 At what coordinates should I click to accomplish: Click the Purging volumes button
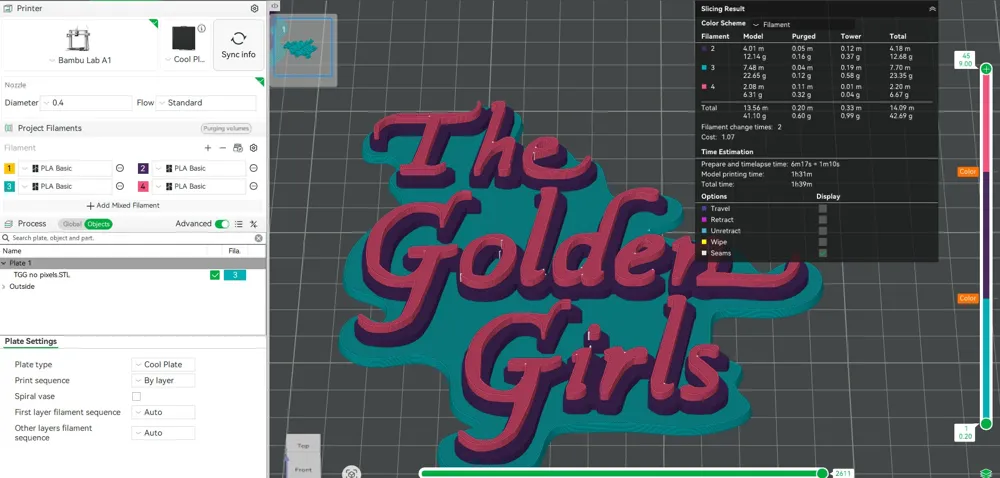tap(226, 128)
